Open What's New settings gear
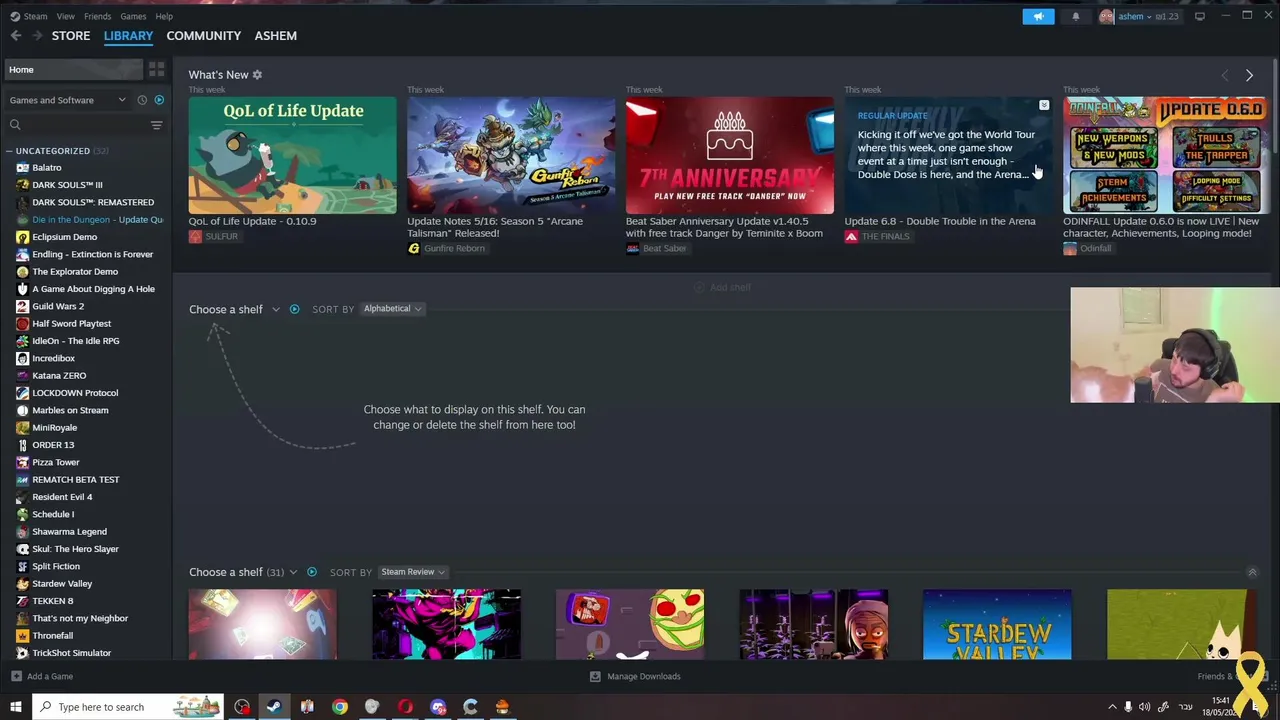 point(257,75)
